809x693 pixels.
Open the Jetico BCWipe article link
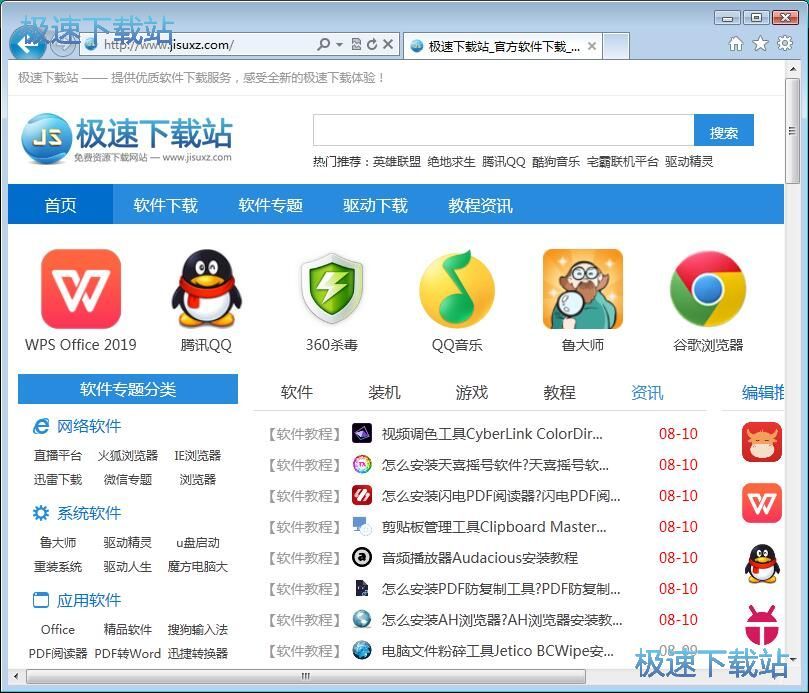point(498,651)
